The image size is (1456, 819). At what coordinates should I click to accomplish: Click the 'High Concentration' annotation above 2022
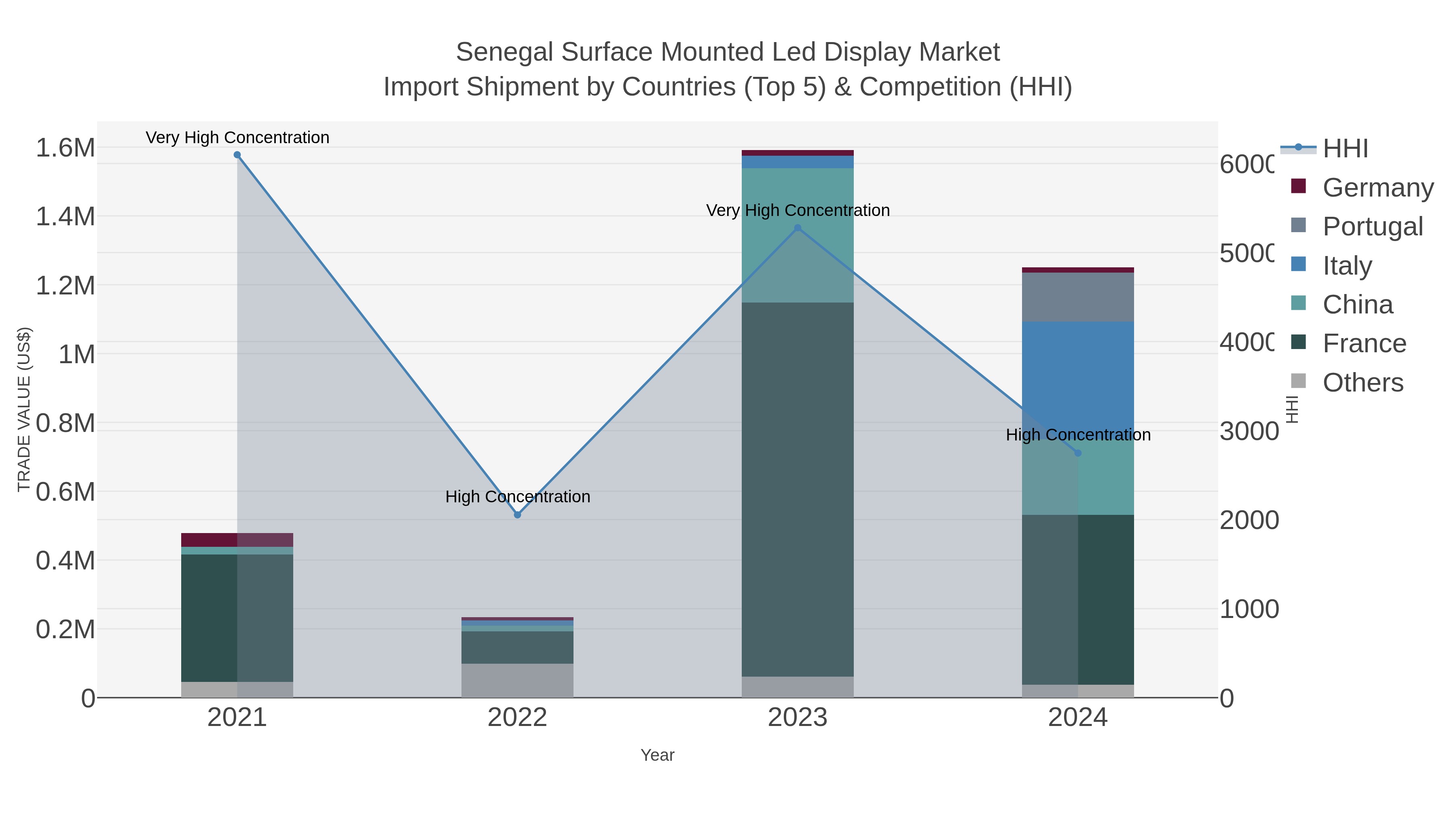tap(518, 497)
